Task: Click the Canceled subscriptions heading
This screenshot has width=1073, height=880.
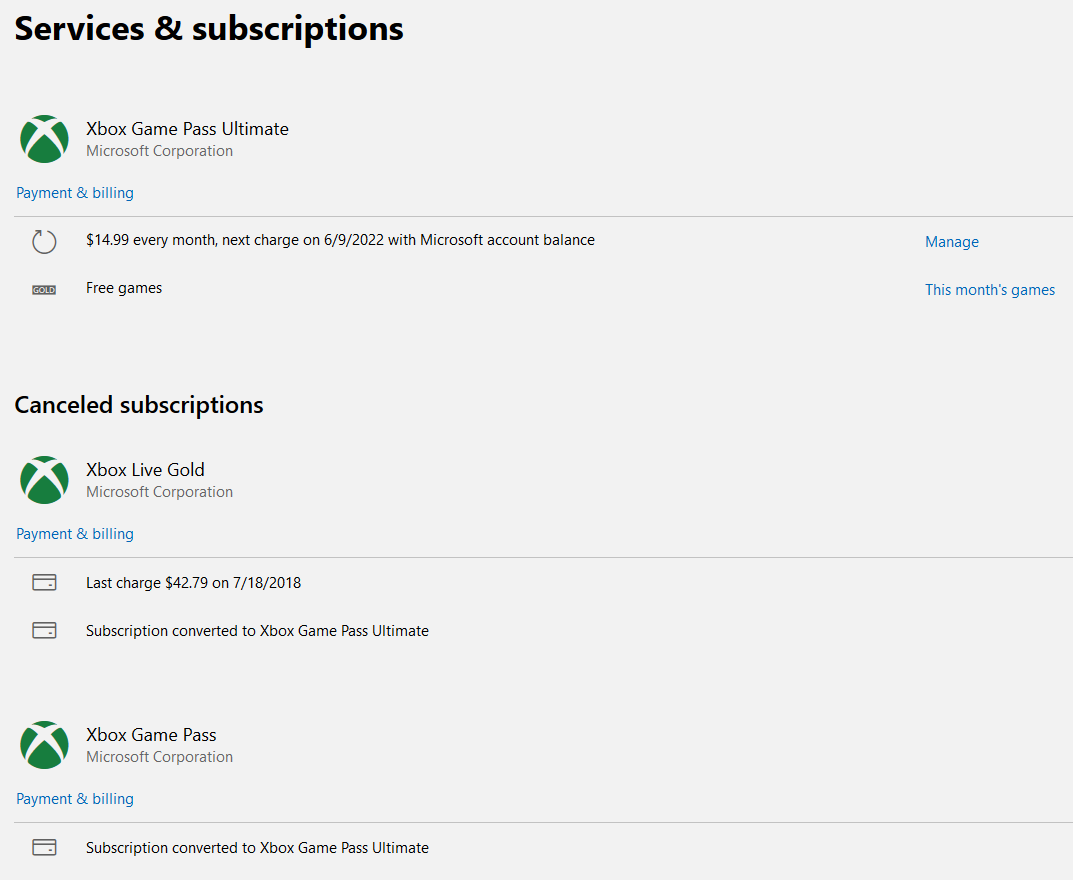Action: (x=139, y=405)
